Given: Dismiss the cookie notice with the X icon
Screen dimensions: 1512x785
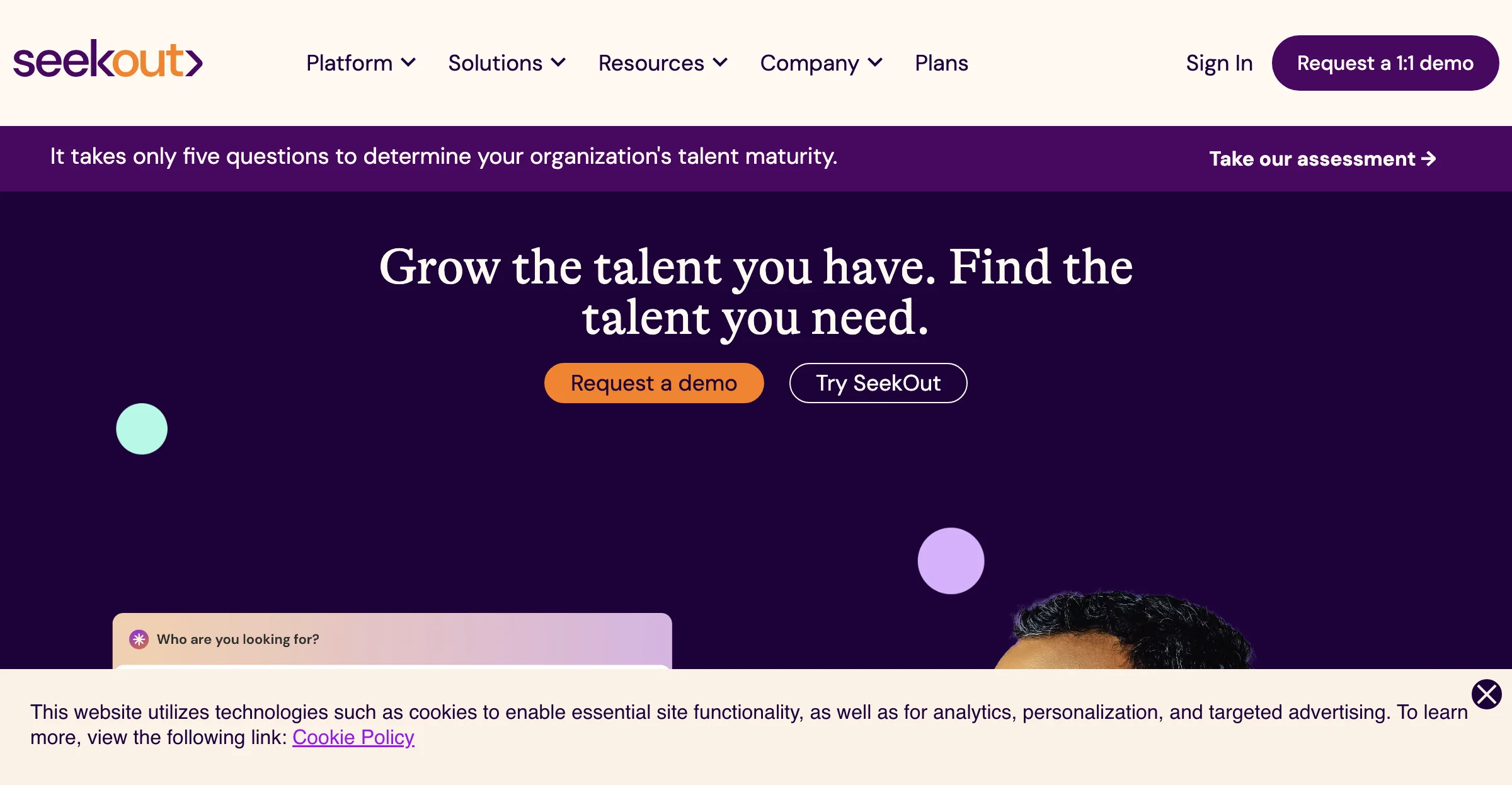Looking at the screenshot, I should click(1486, 694).
